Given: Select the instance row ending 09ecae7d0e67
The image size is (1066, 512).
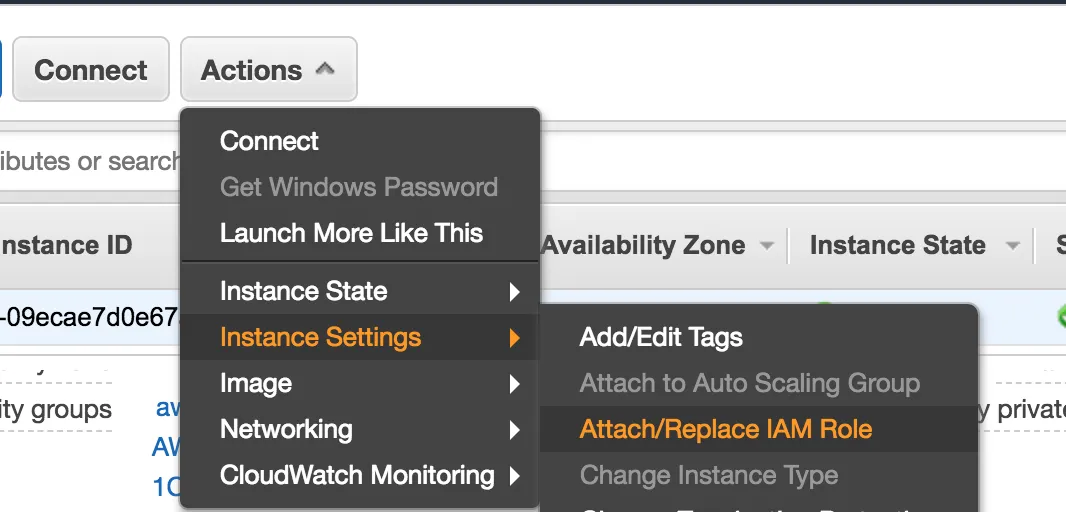Looking at the screenshot, I should pos(90,318).
